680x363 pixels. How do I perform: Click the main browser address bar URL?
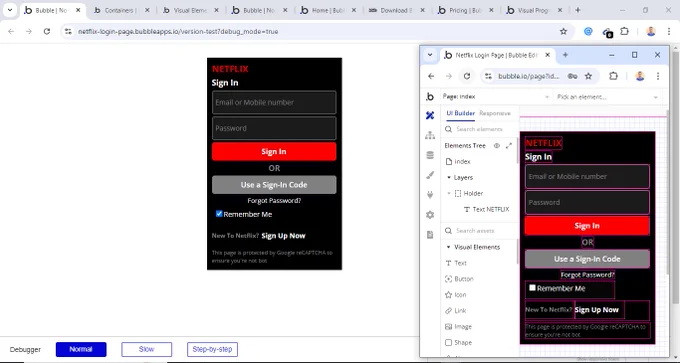178,31
